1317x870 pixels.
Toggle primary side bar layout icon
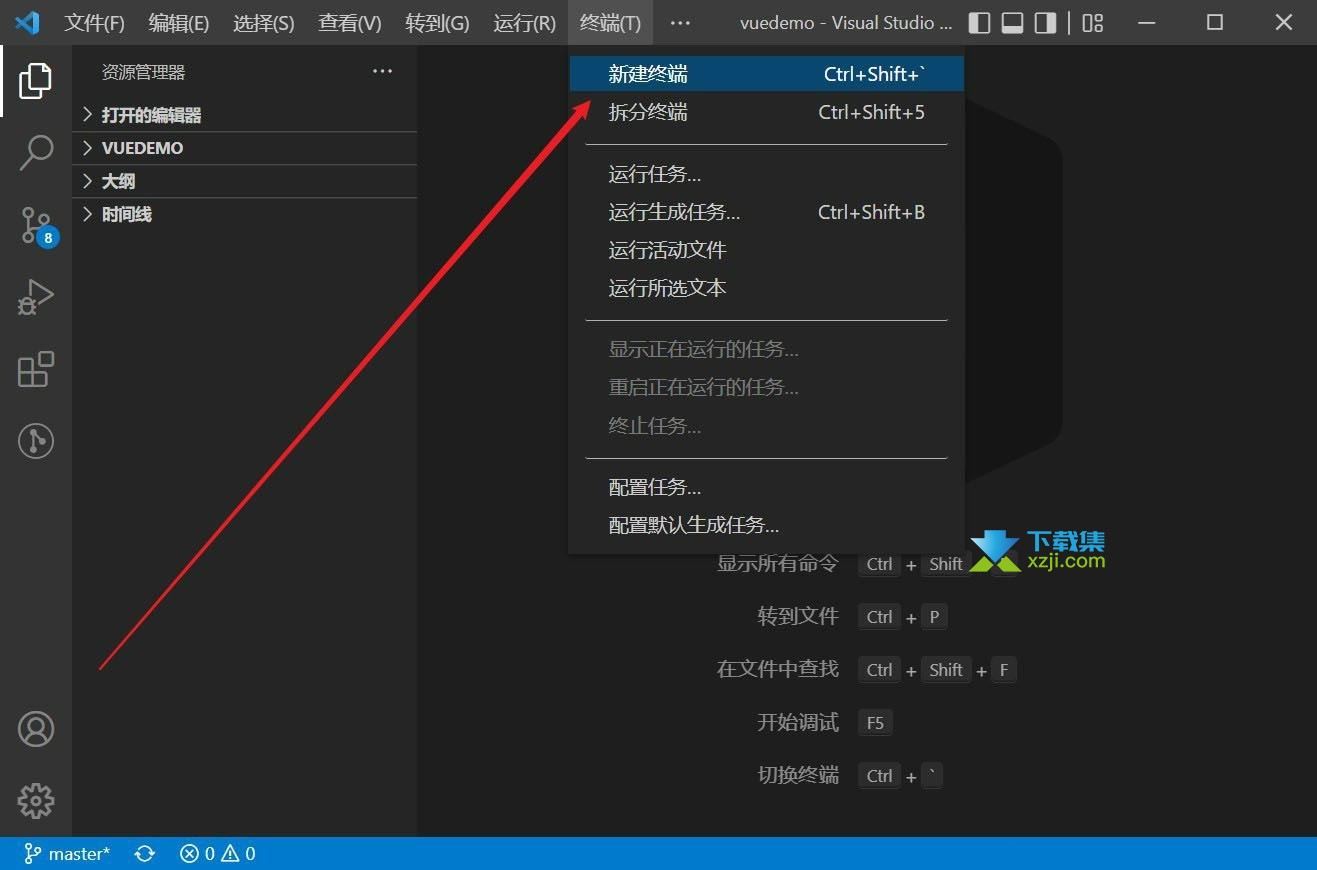coord(980,23)
